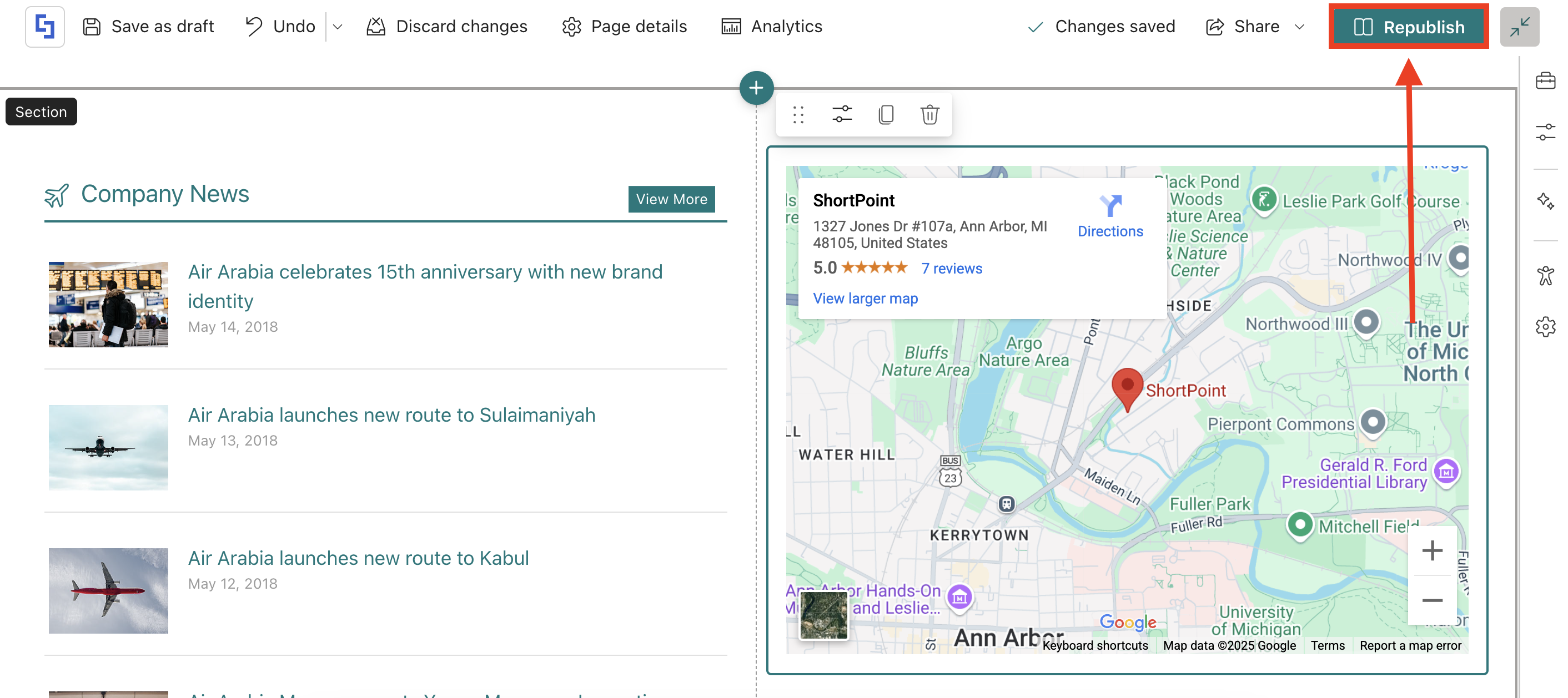The width and height of the screenshot is (1568, 698).
Task: Open the toolbox icon in right sidebar
Action: click(x=1545, y=81)
